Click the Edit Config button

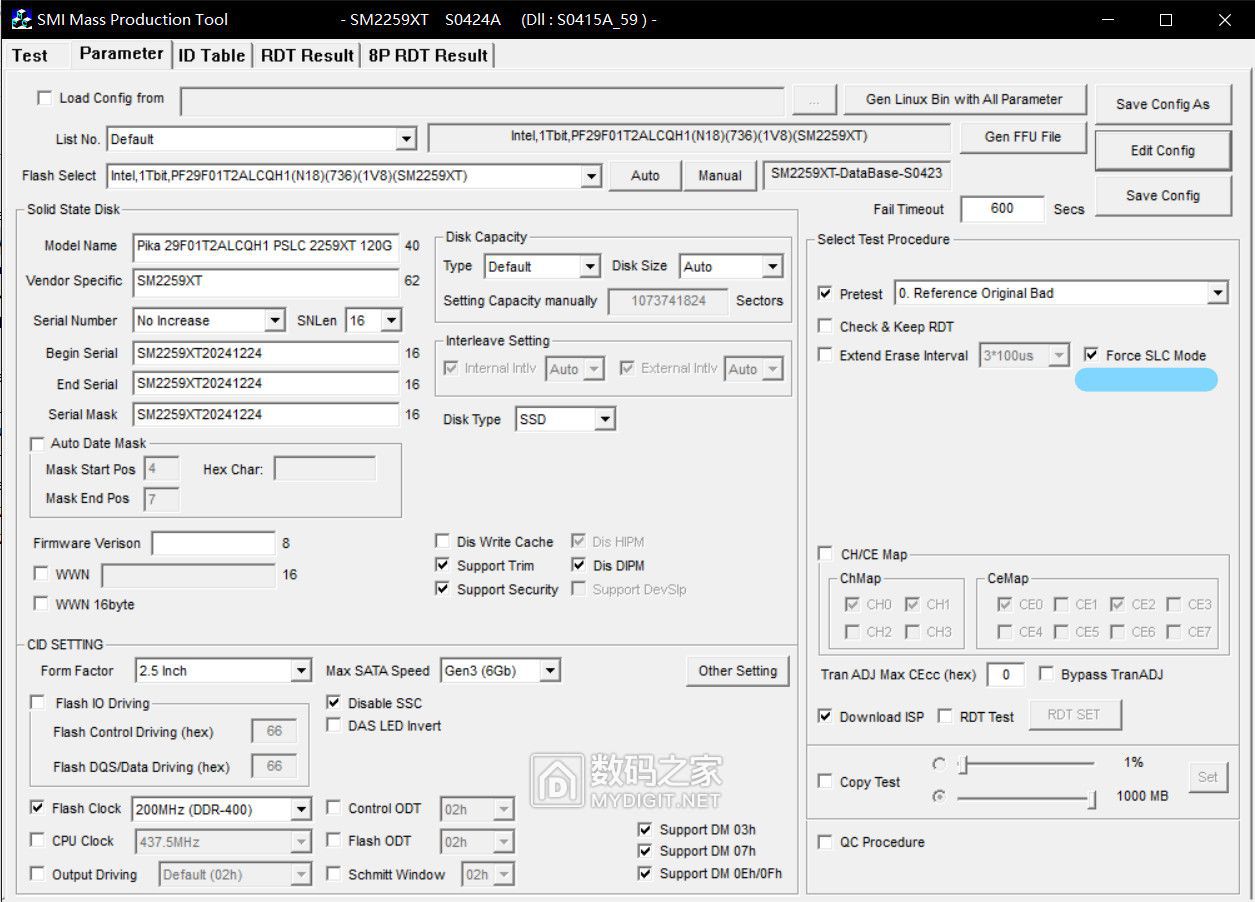1162,151
